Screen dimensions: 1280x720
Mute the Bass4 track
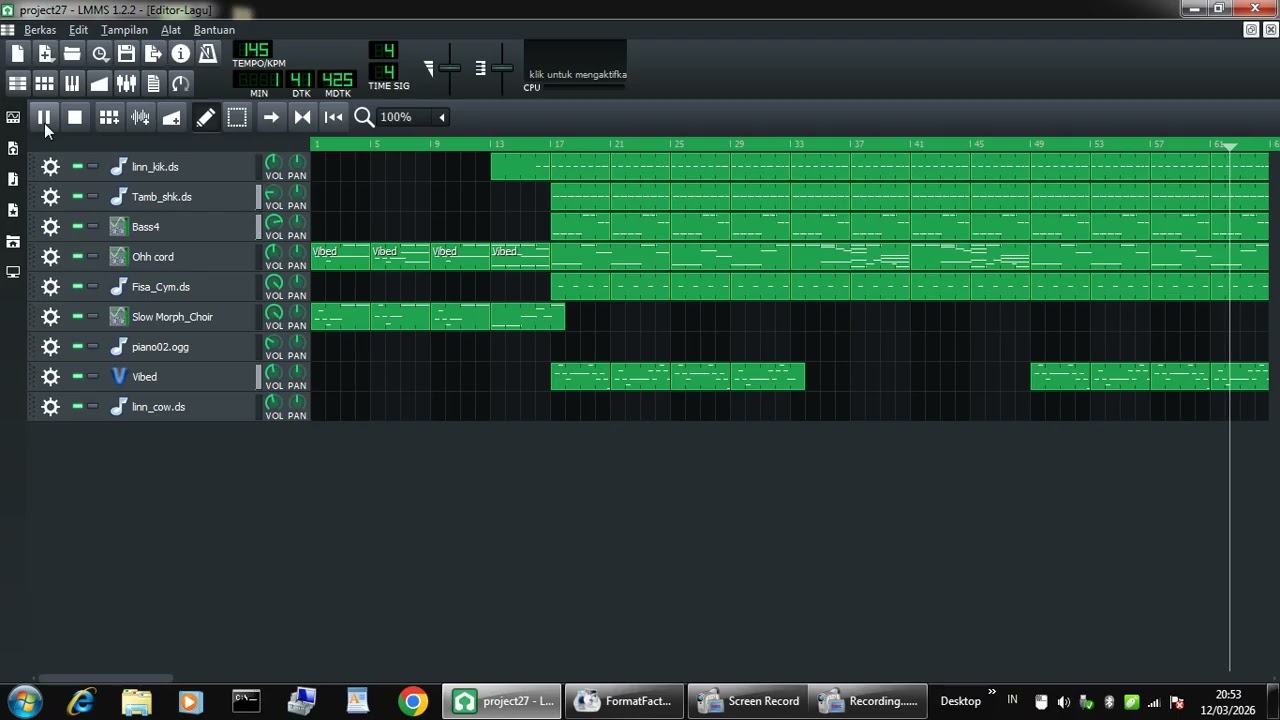(77, 227)
